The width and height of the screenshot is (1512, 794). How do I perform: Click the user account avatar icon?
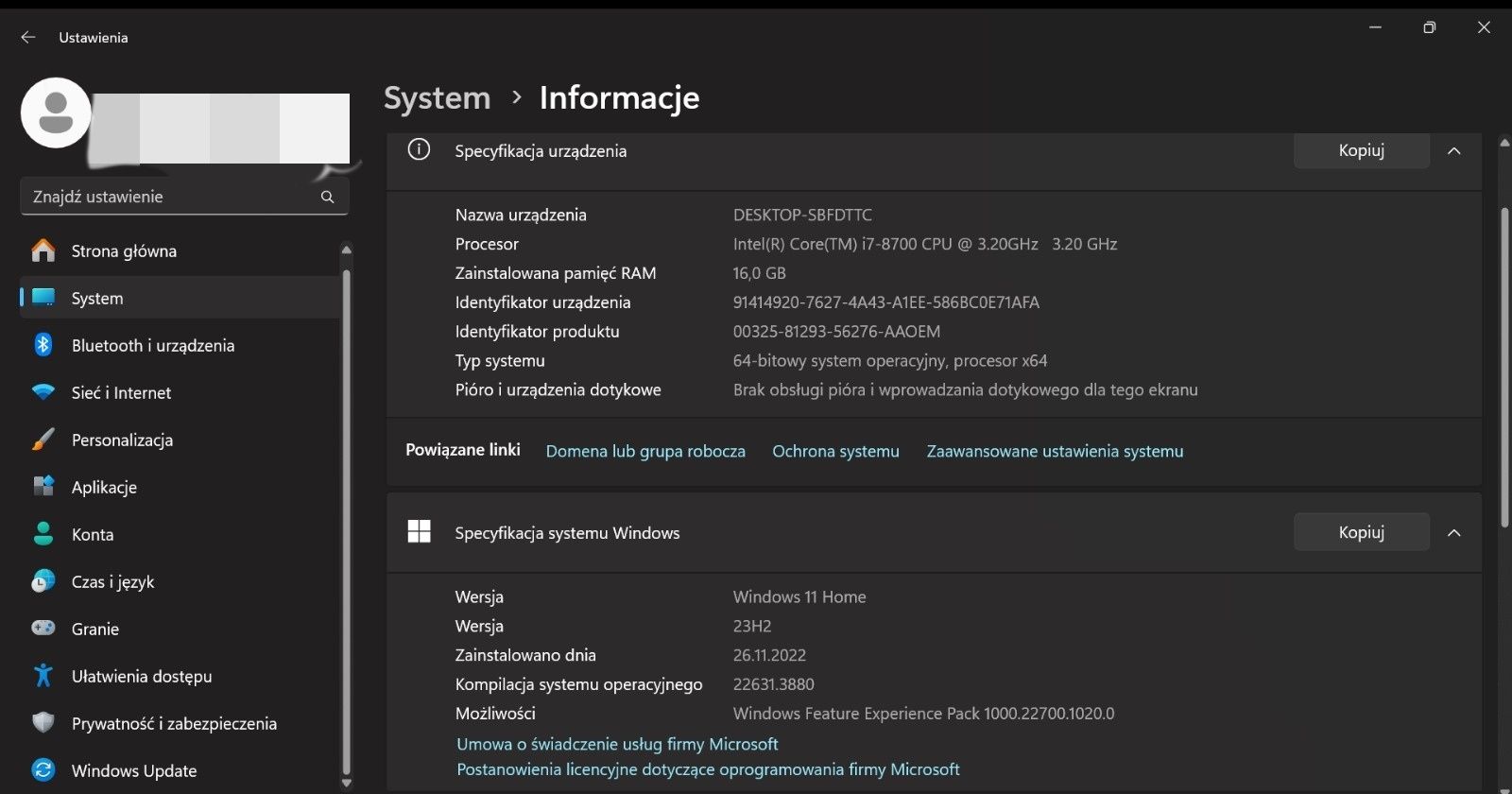56,112
